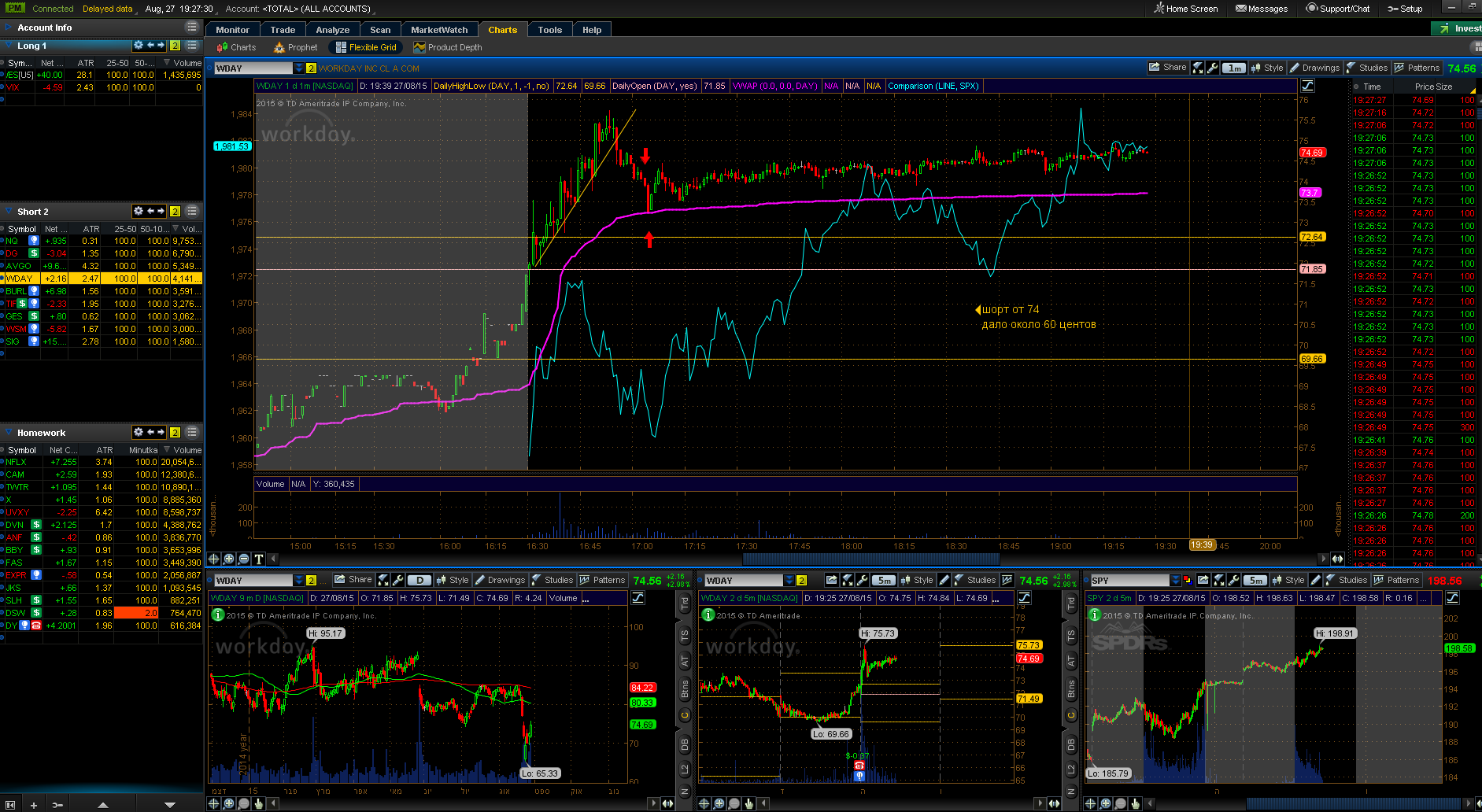
Task: Open the MarketWatch tab
Action: click(x=439, y=30)
